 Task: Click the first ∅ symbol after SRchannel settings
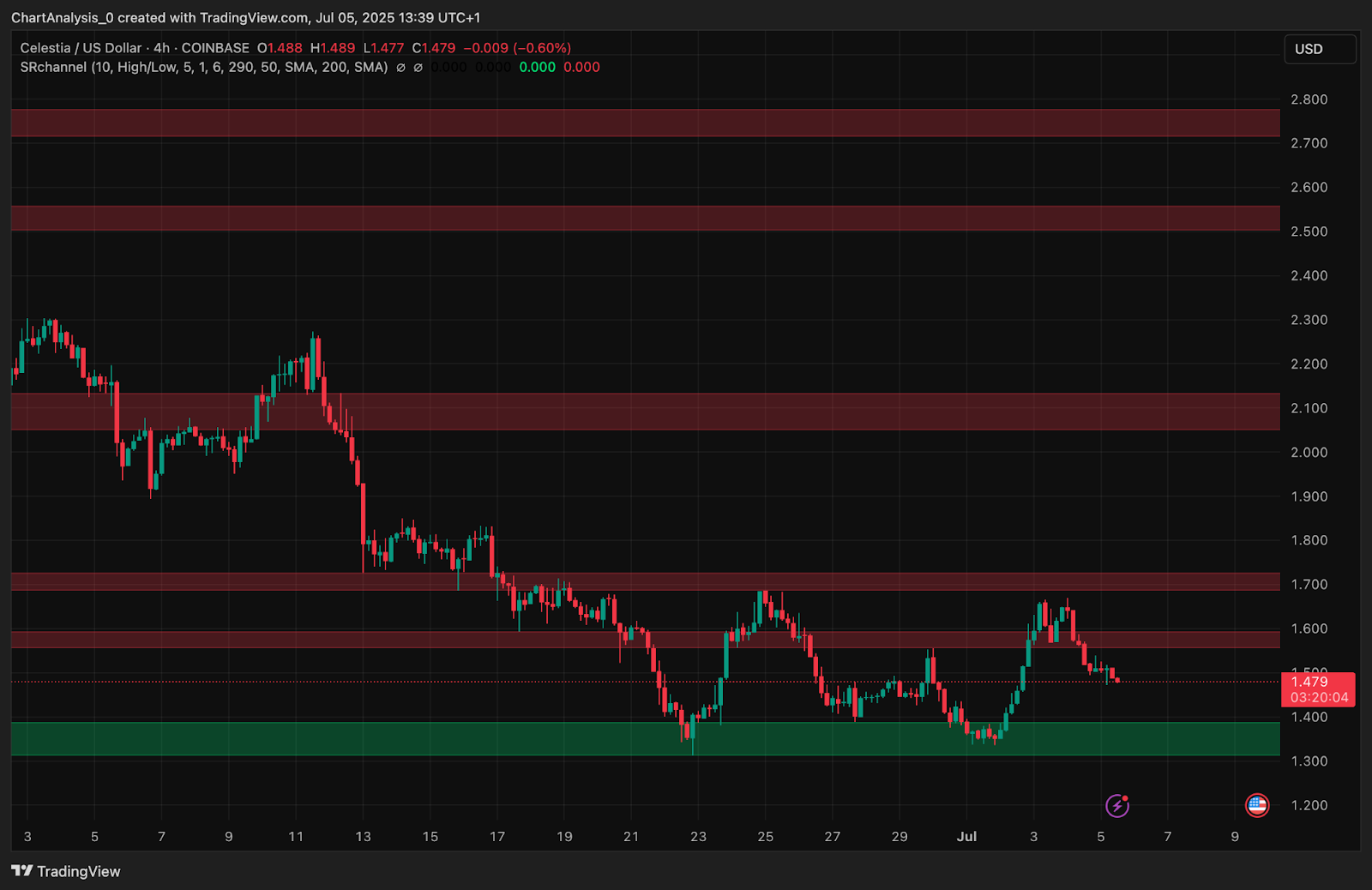(x=400, y=68)
